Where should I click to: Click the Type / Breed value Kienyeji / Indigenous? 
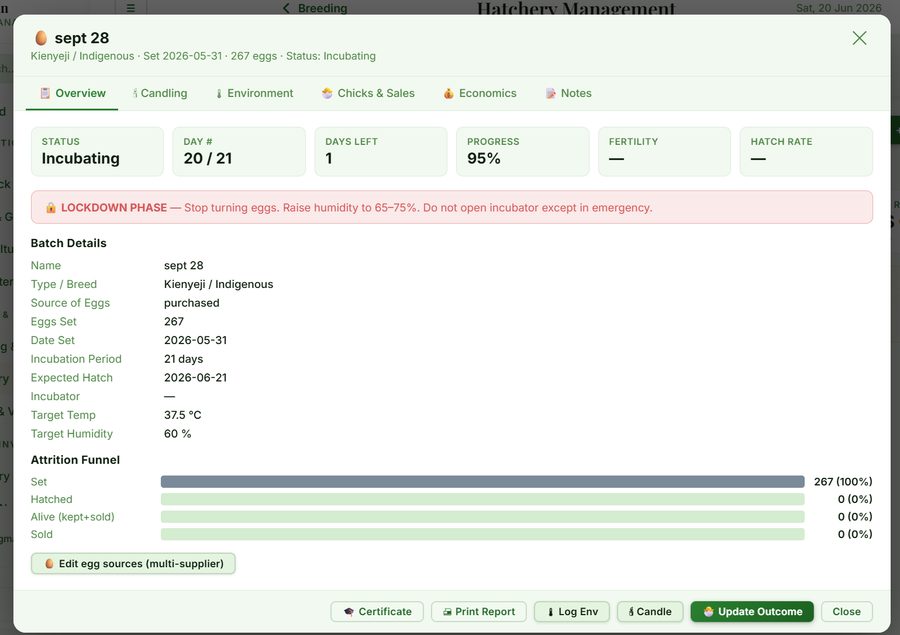[218, 284]
